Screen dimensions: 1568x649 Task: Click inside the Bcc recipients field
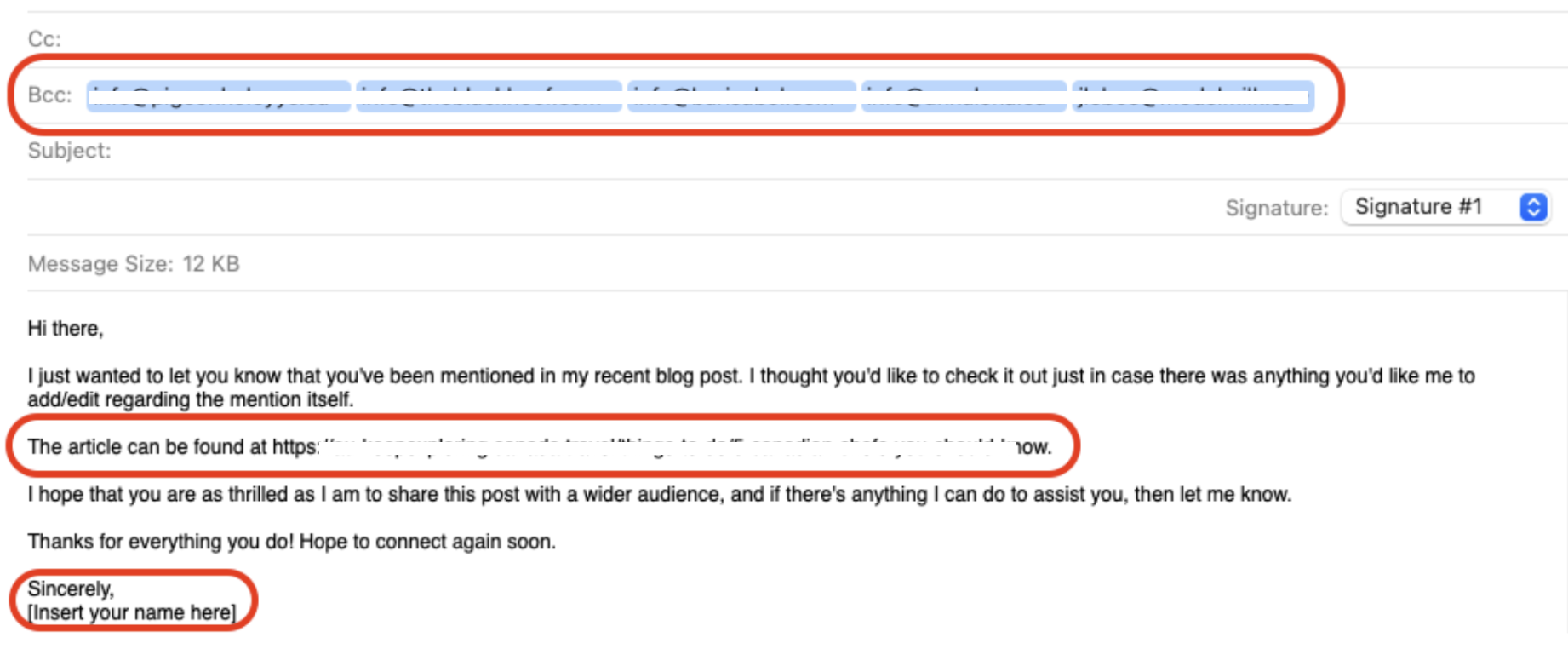1405,96
